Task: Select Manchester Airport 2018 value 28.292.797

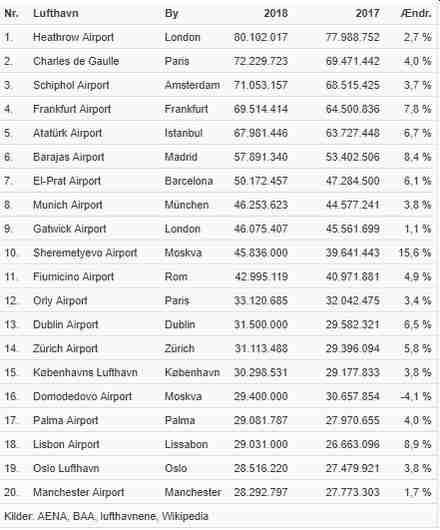Action: click(x=261, y=492)
